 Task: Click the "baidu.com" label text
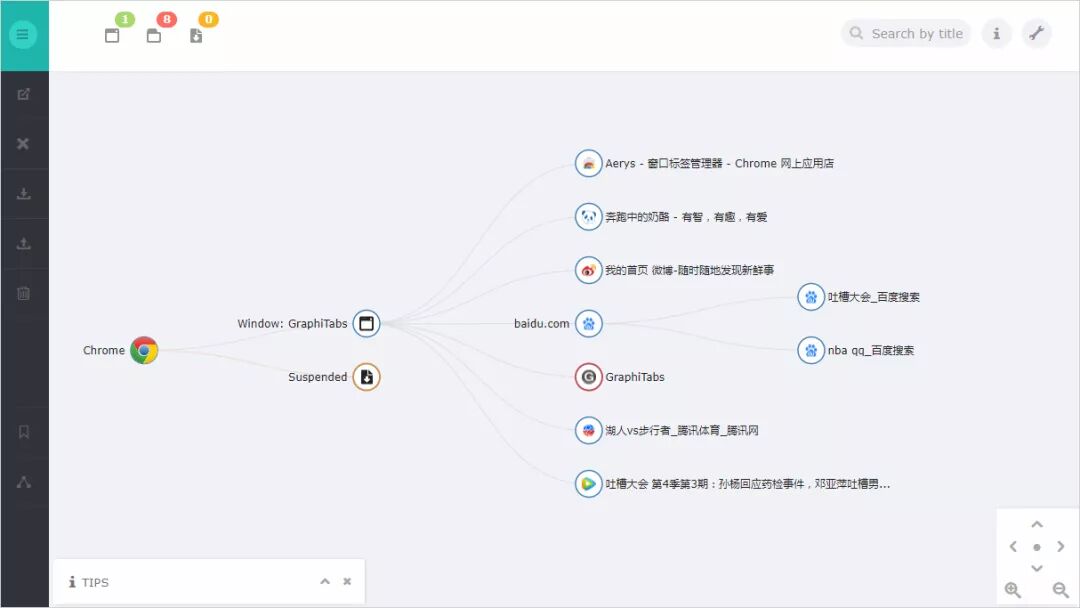(541, 323)
